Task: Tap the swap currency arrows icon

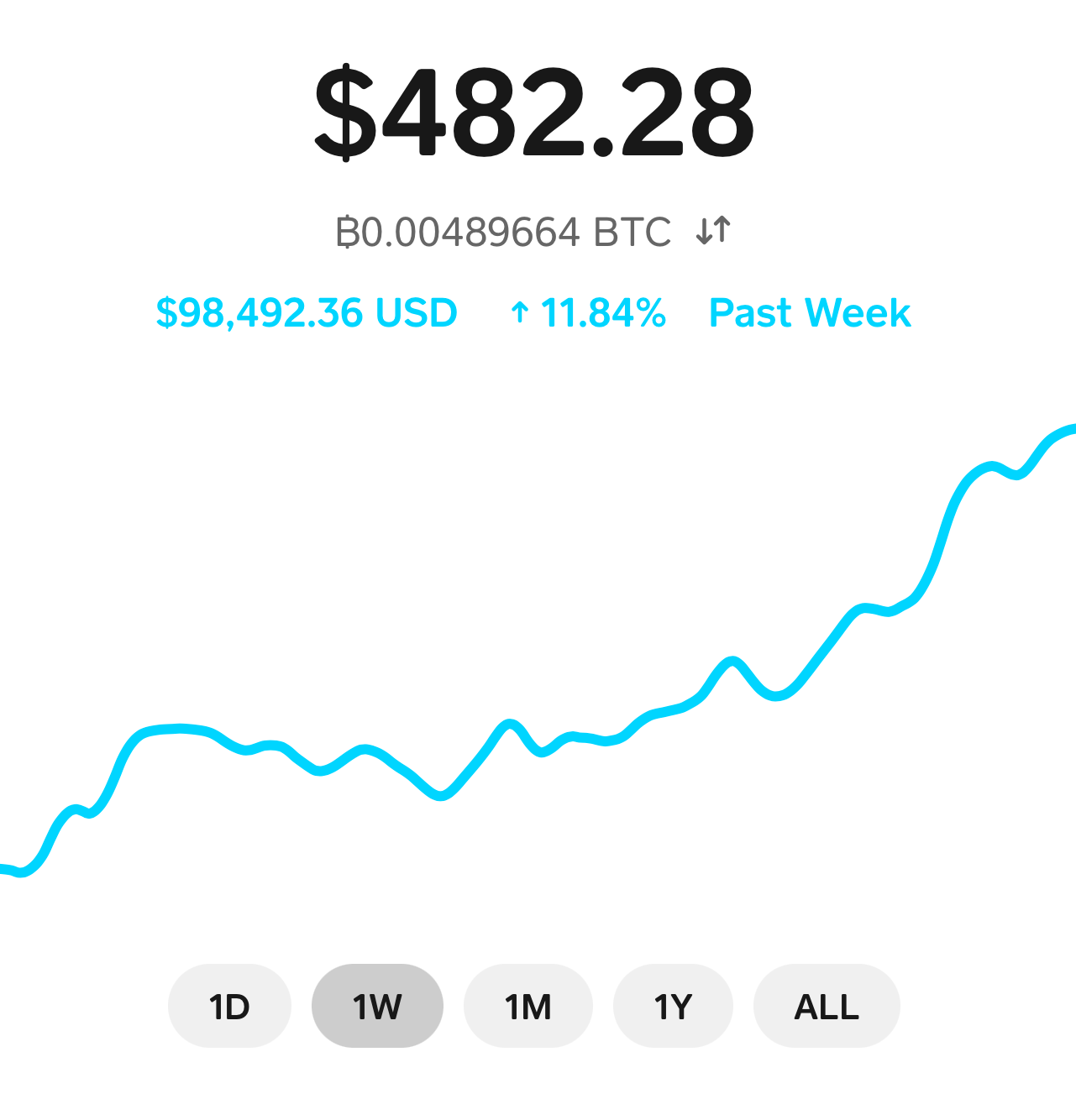Action: 713,231
